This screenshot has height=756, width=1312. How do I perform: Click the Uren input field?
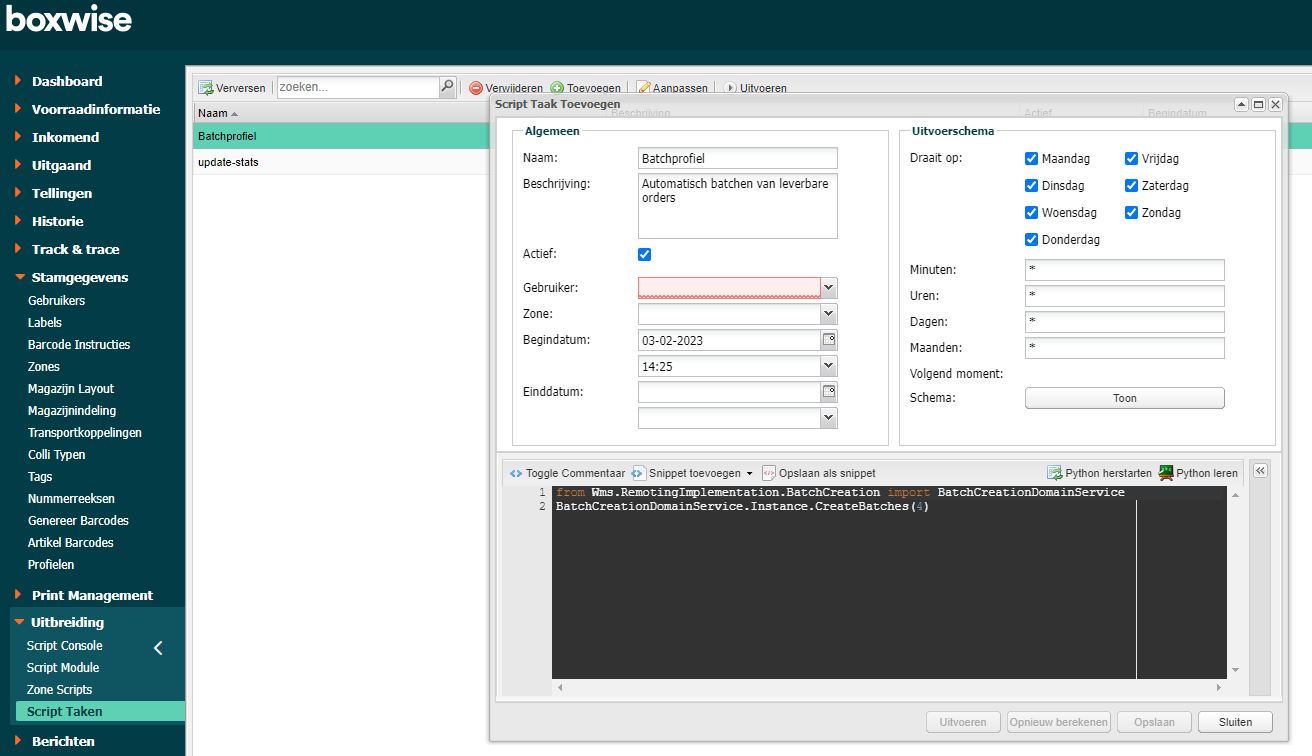[1124, 296]
